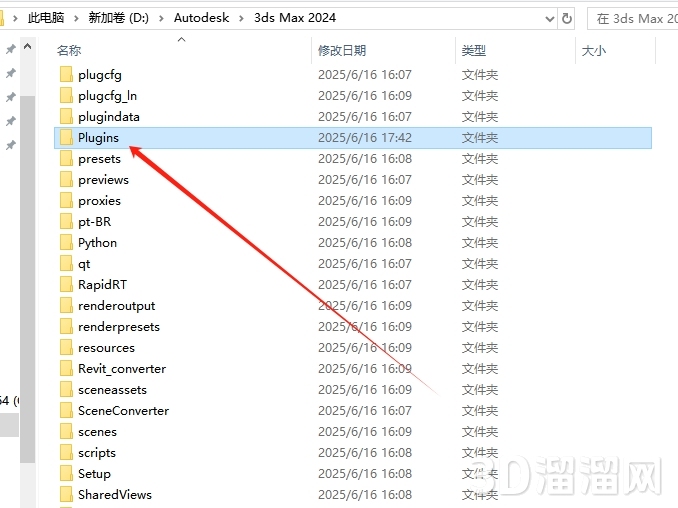Screen dimensions: 678x508
Task: Click the 文件夹 type of qt row
Action: point(480,263)
